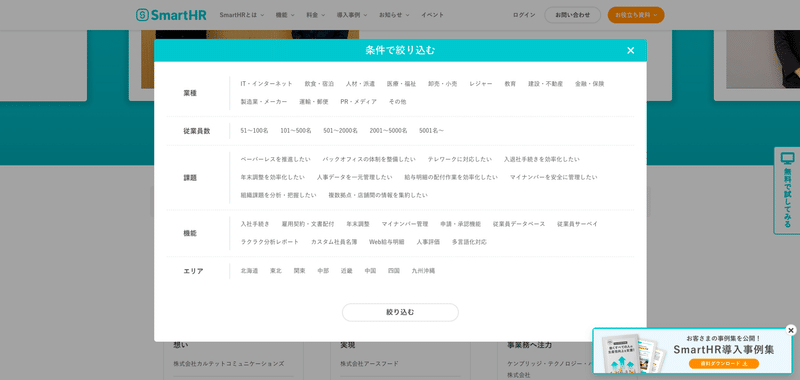Select industry 飲食・宿泊
Screen dimensions: 800x380
(319, 84)
